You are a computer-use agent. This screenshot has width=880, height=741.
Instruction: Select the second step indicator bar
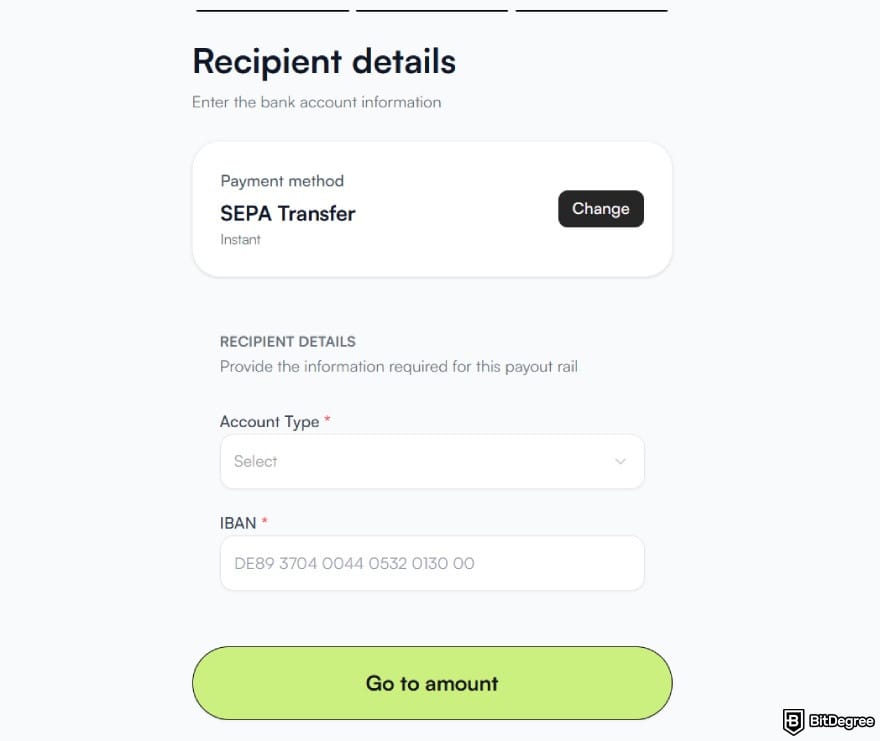point(432,8)
